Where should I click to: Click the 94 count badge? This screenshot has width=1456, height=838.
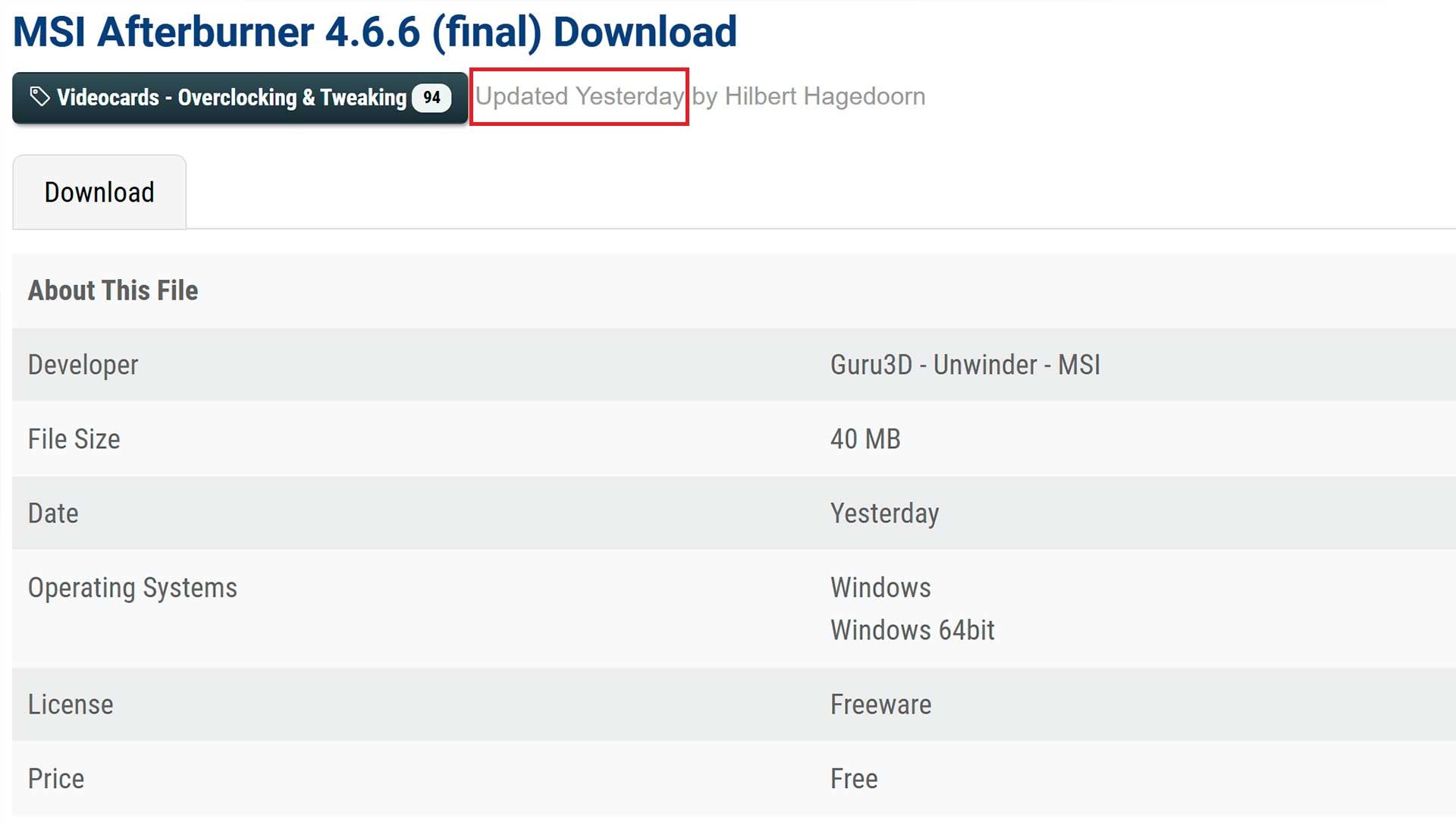[x=431, y=98]
